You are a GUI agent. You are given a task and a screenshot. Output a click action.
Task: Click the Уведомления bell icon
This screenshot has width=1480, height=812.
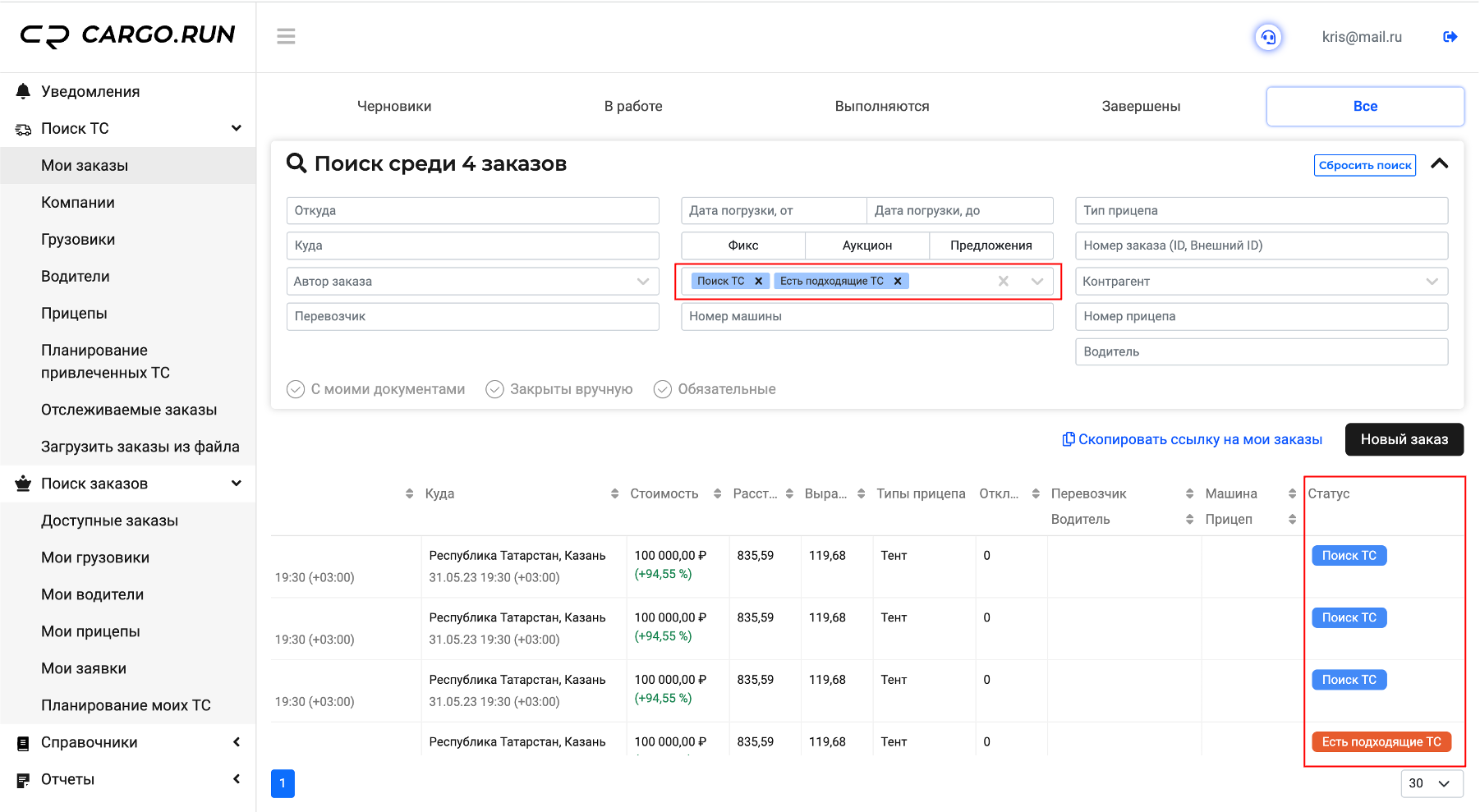click(23, 91)
